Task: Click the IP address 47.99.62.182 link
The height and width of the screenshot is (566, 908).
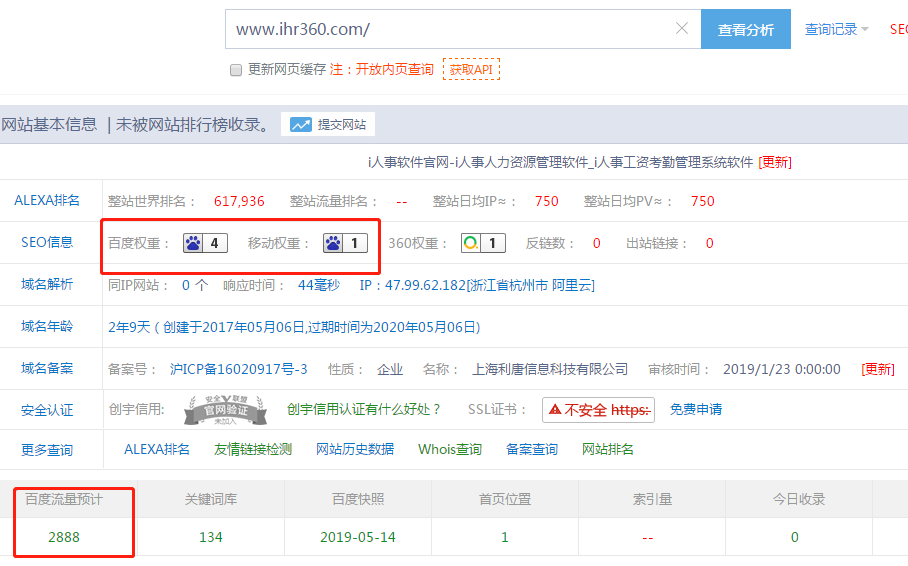Action: (477, 285)
